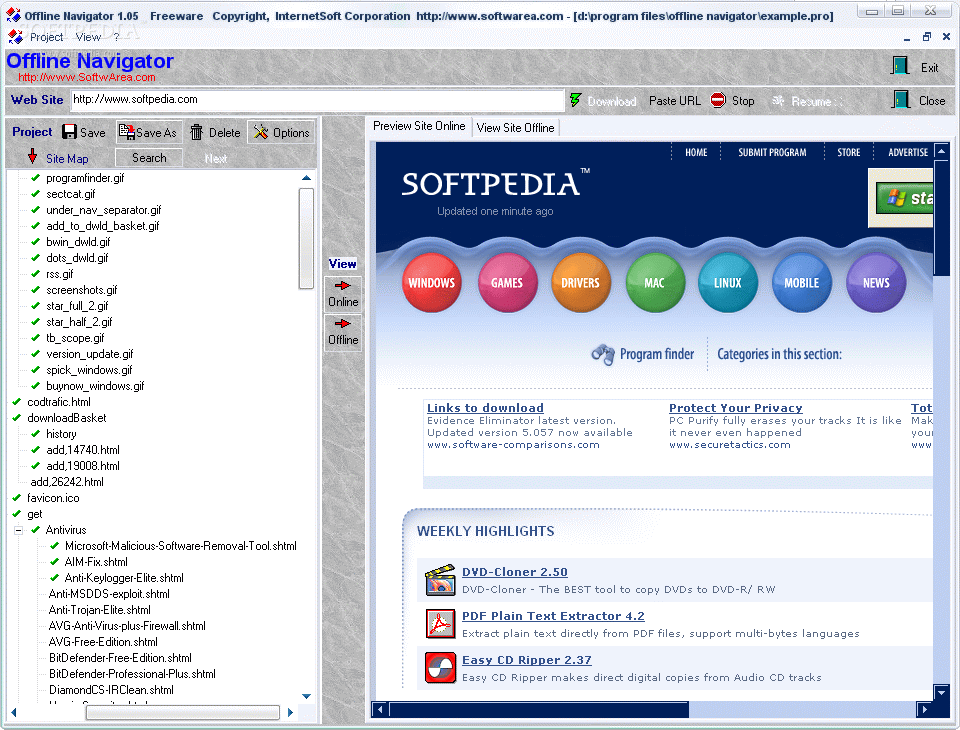Image resolution: width=960 pixels, height=730 pixels.
Task: Click the View Offline red arrow
Action: tap(342, 323)
